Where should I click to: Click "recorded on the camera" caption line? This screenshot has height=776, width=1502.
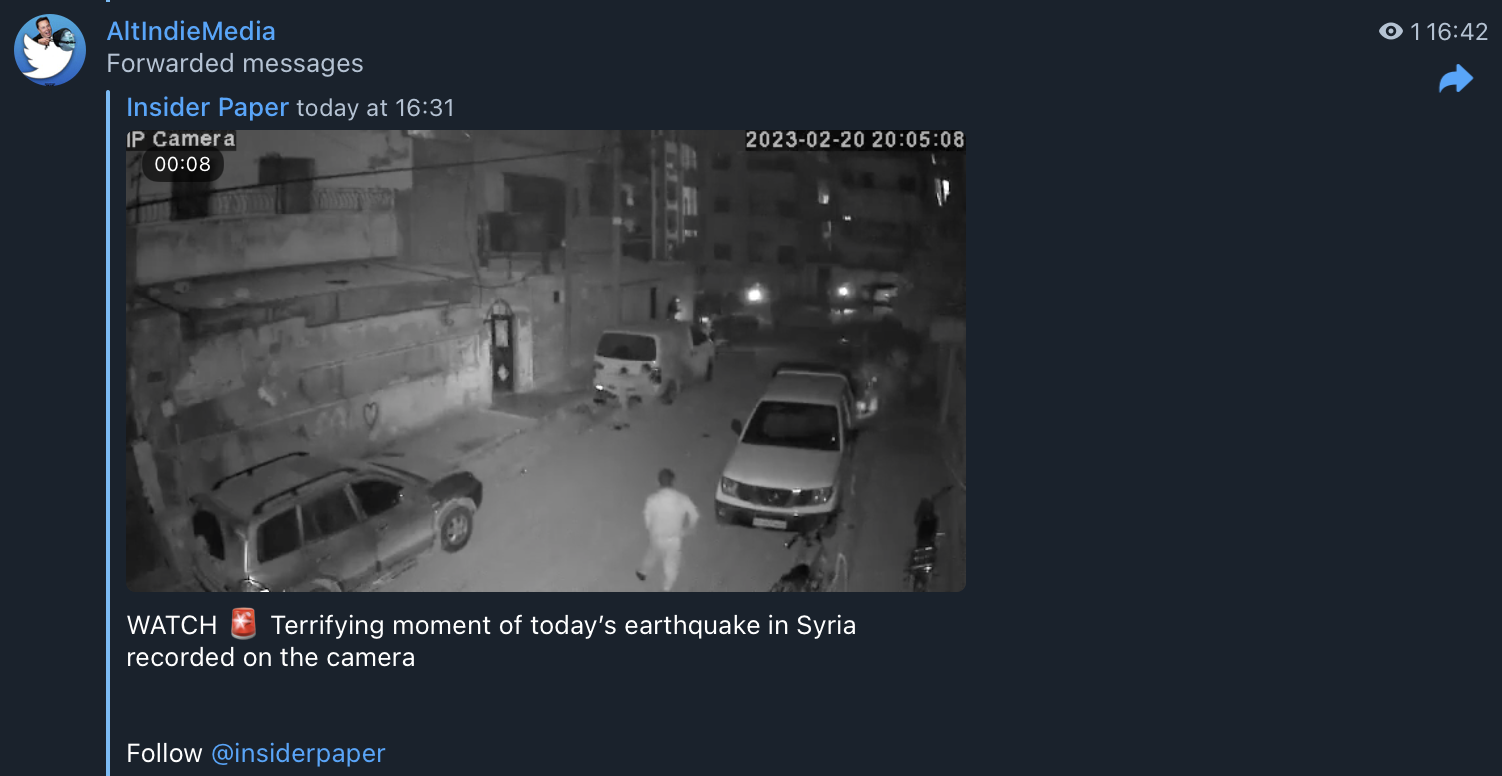point(271,657)
